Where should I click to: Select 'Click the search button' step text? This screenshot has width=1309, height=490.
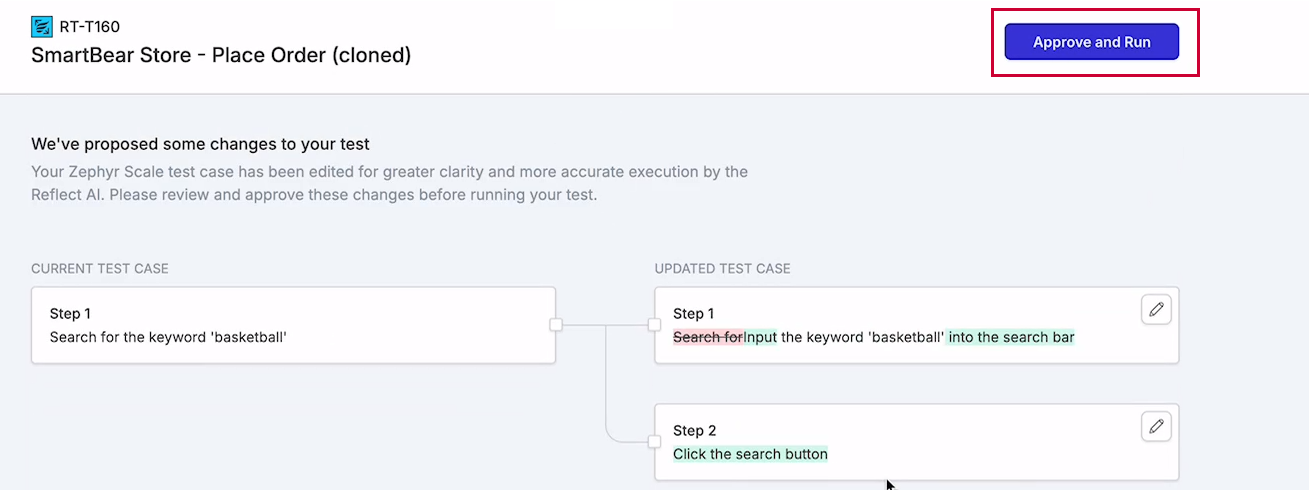[x=750, y=454]
